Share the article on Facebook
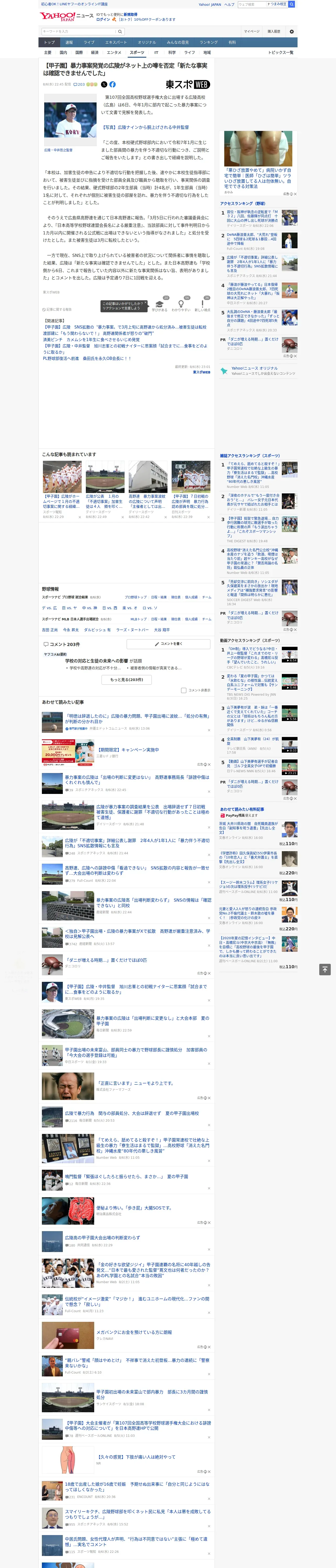The width and height of the screenshot is (336, 1568). [x=112, y=85]
